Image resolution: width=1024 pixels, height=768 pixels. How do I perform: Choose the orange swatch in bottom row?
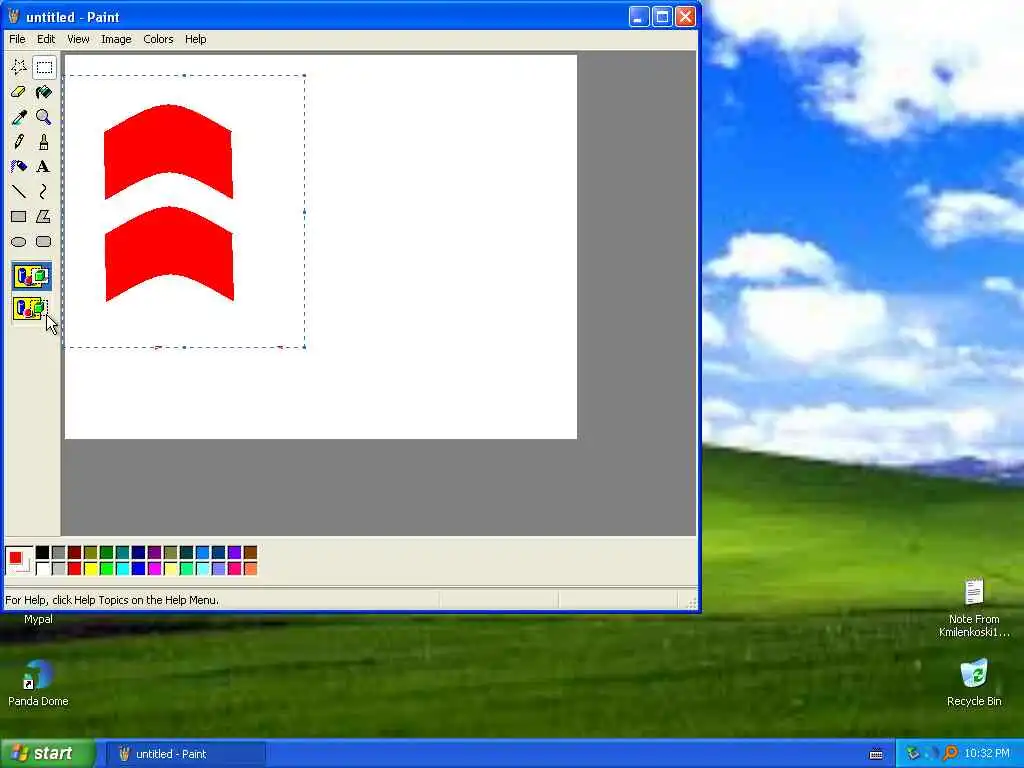250,569
